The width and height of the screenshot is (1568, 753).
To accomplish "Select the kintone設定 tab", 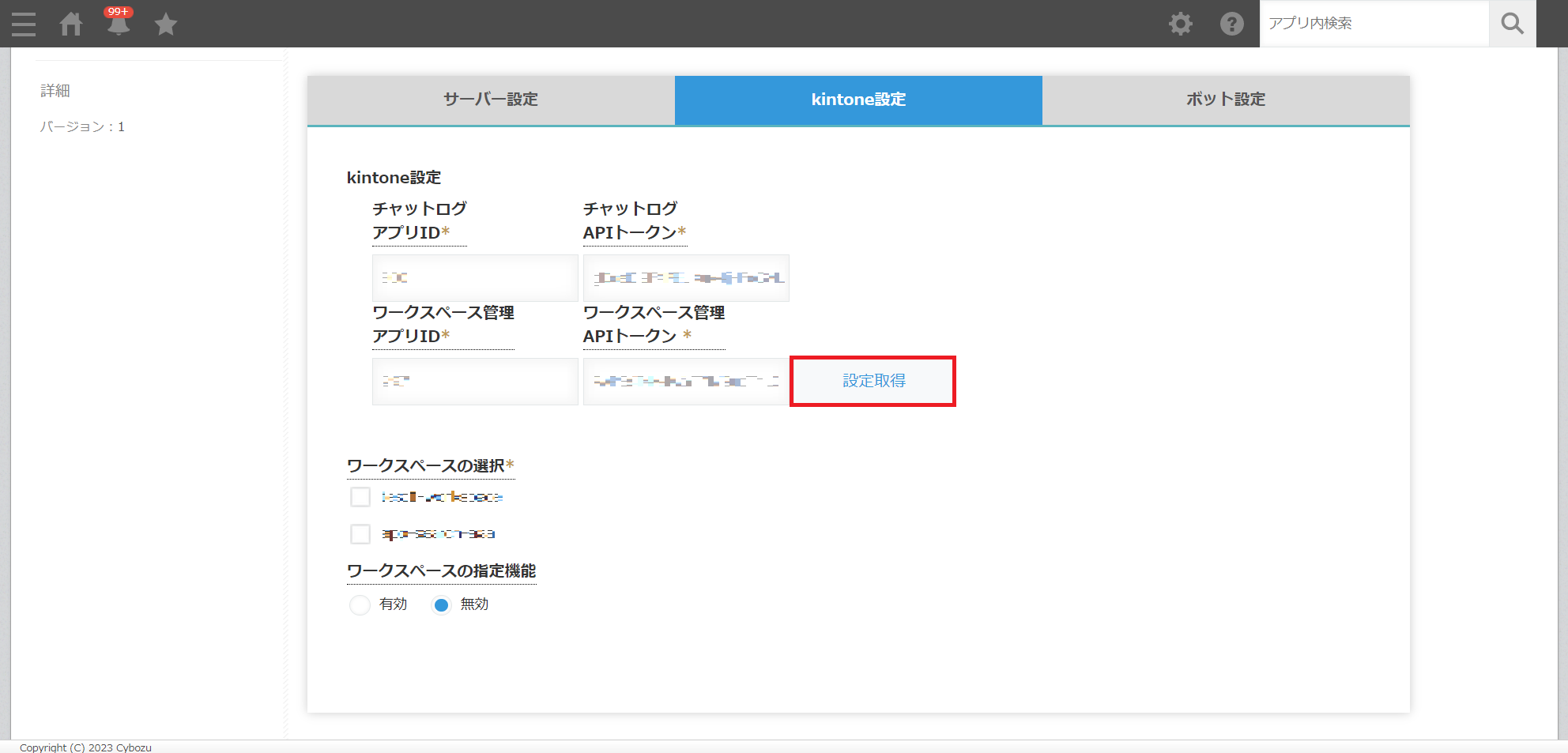I will click(858, 100).
